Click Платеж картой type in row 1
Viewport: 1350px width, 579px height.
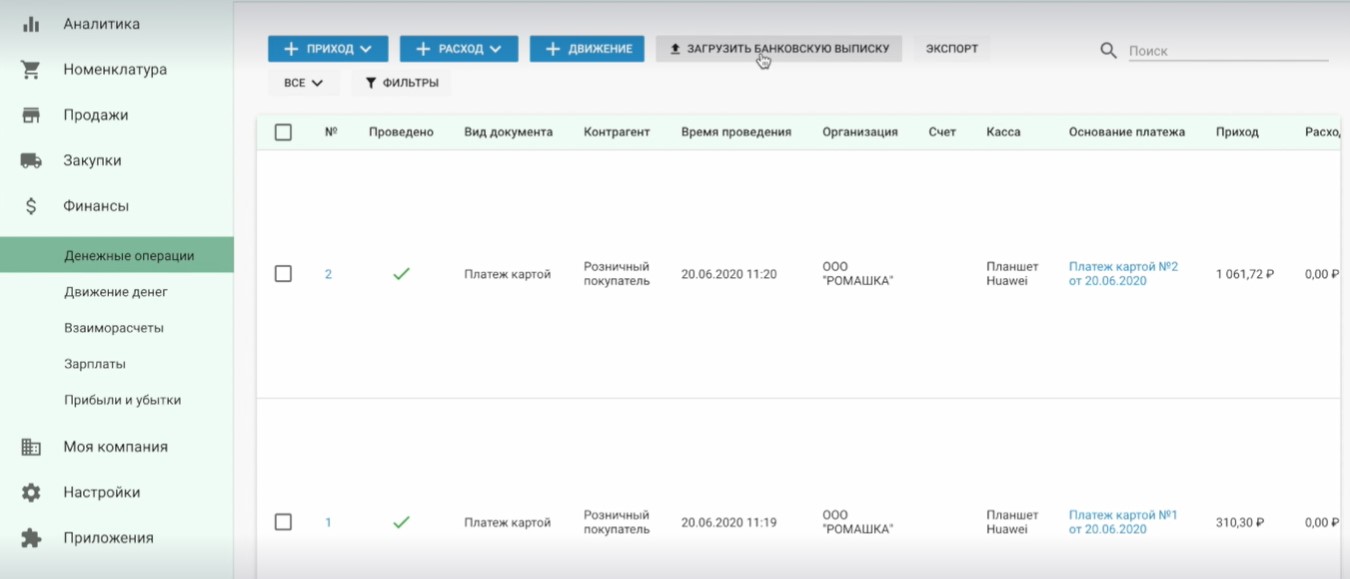[x=507, y=522]
